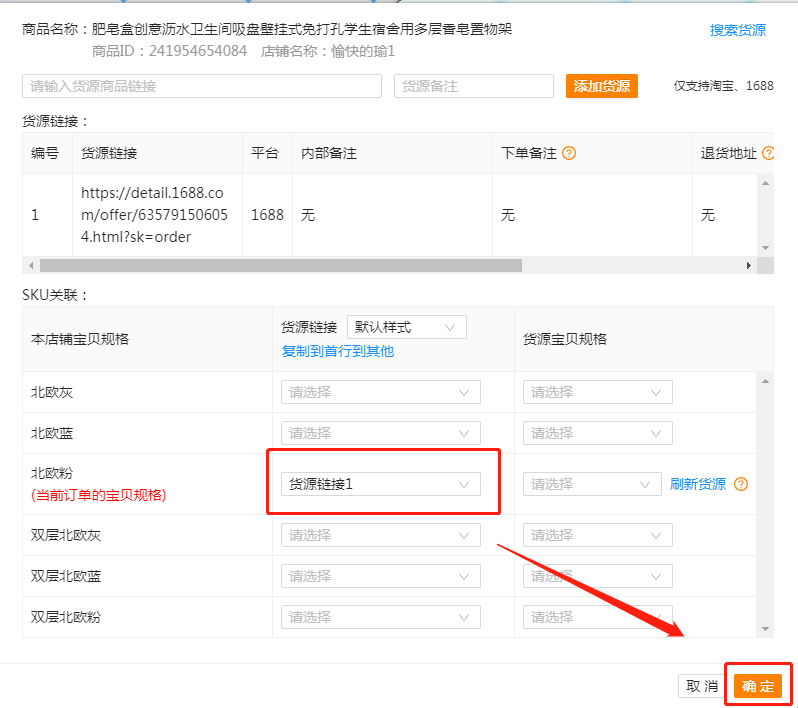The height and width of the screenshot is (708, 798).
Task: Click 复制到首行到其他 link
Action: 338,351
